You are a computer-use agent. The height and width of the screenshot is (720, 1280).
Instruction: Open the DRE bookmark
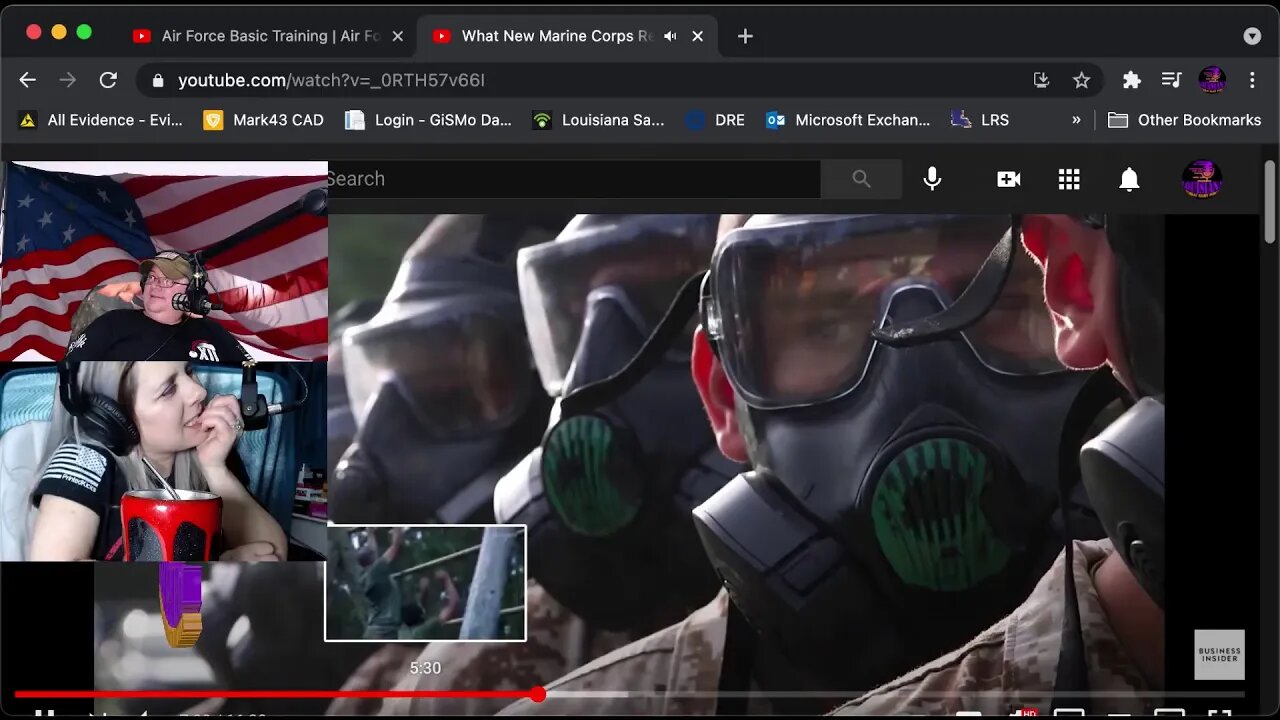coord(715,120)
